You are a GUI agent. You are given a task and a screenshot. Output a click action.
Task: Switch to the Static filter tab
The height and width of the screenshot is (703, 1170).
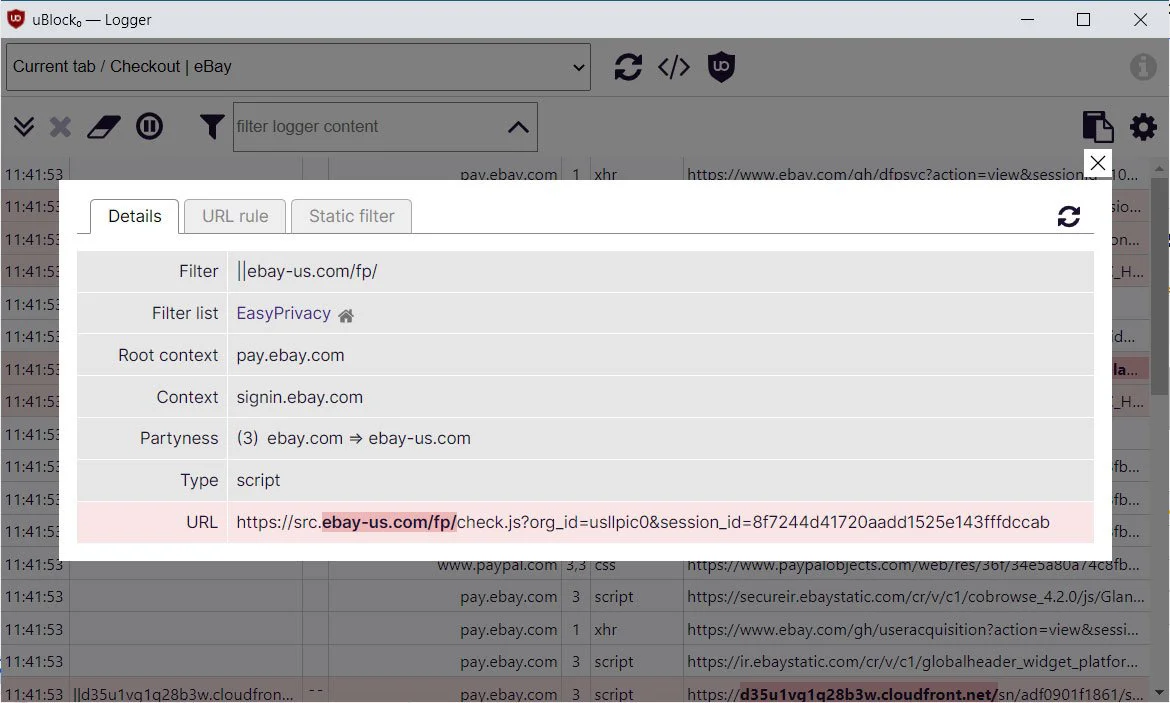(x=351, y=216)
